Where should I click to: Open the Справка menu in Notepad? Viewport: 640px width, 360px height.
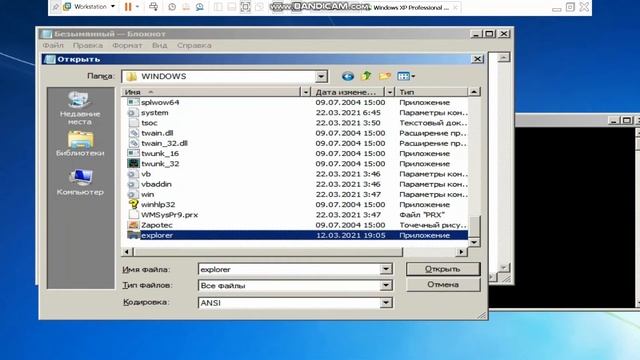pos(194,45)
